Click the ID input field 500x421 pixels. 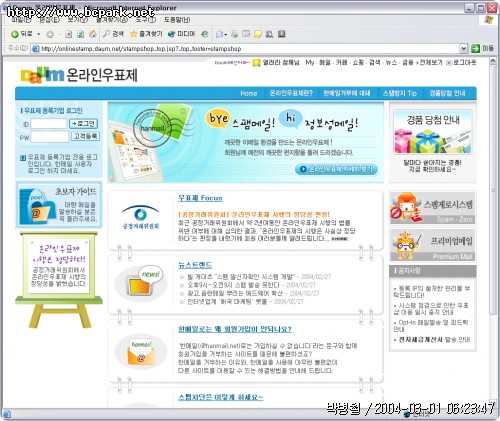49,124
